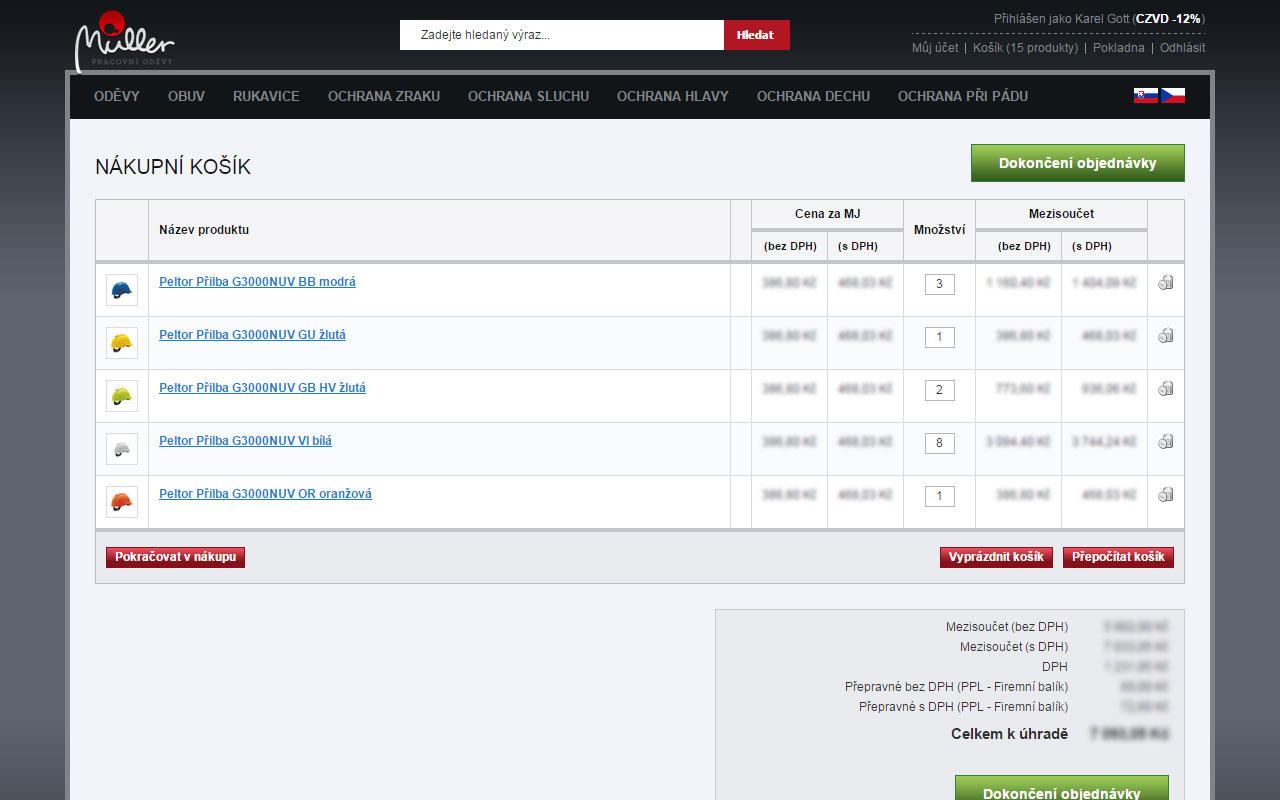Screen dimensions: 1280x800
Task: Log out via Odhlásit
Action: click(1183, 48)
